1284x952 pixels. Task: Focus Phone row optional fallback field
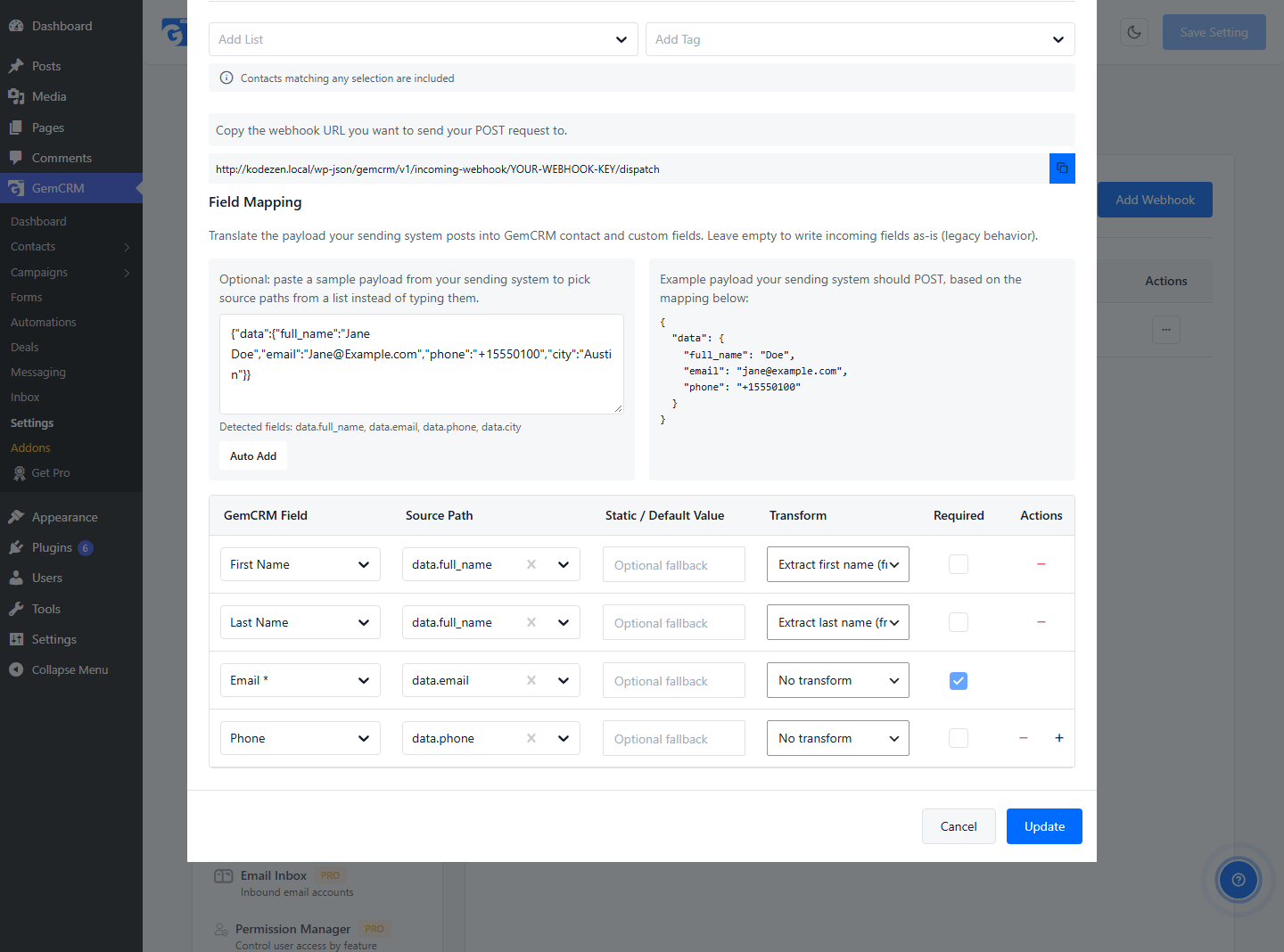[674, 738]
